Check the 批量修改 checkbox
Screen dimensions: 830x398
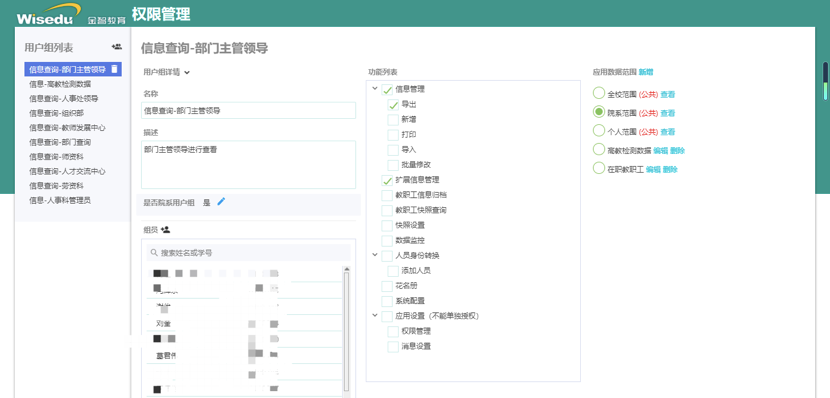tap(393, 165)
